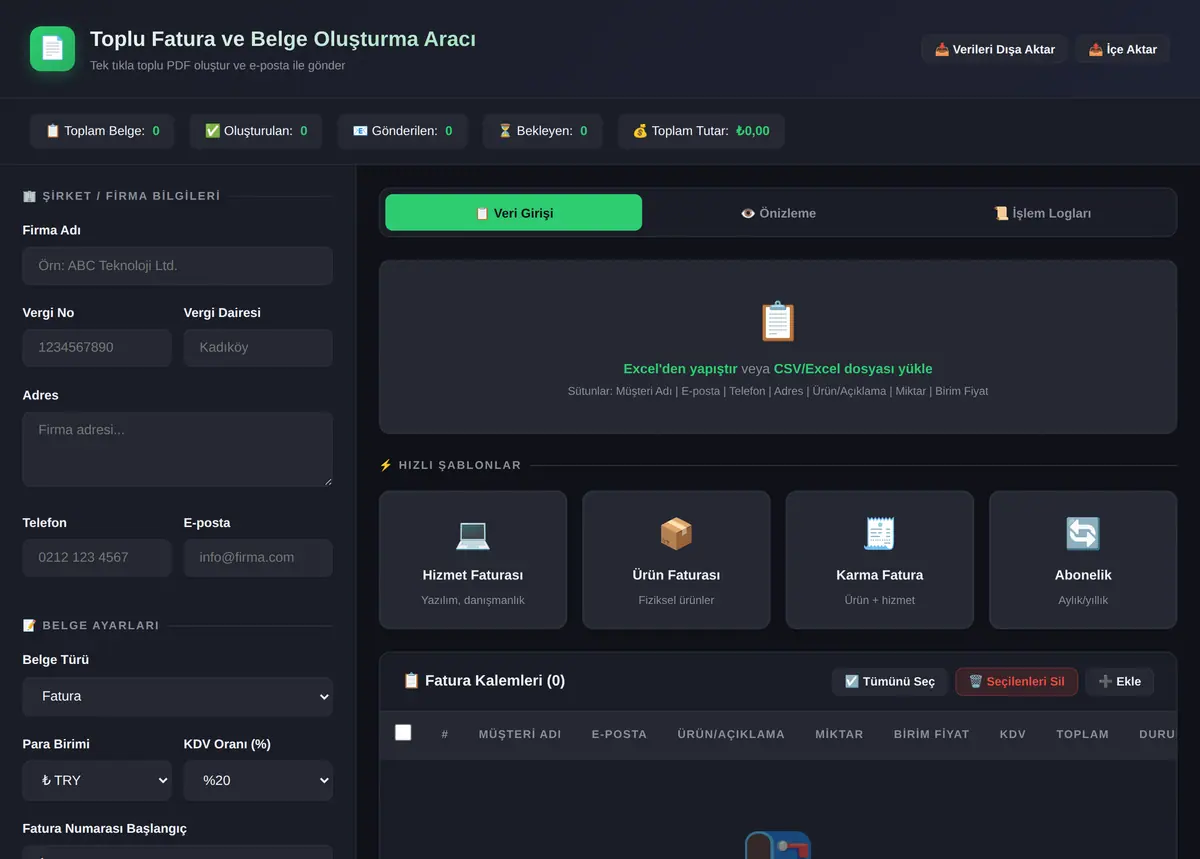Screen dimensions: 1200x859
Task: Open the Belge Türü dropdown
Action: pyautogui.click(x=177, y=696)
